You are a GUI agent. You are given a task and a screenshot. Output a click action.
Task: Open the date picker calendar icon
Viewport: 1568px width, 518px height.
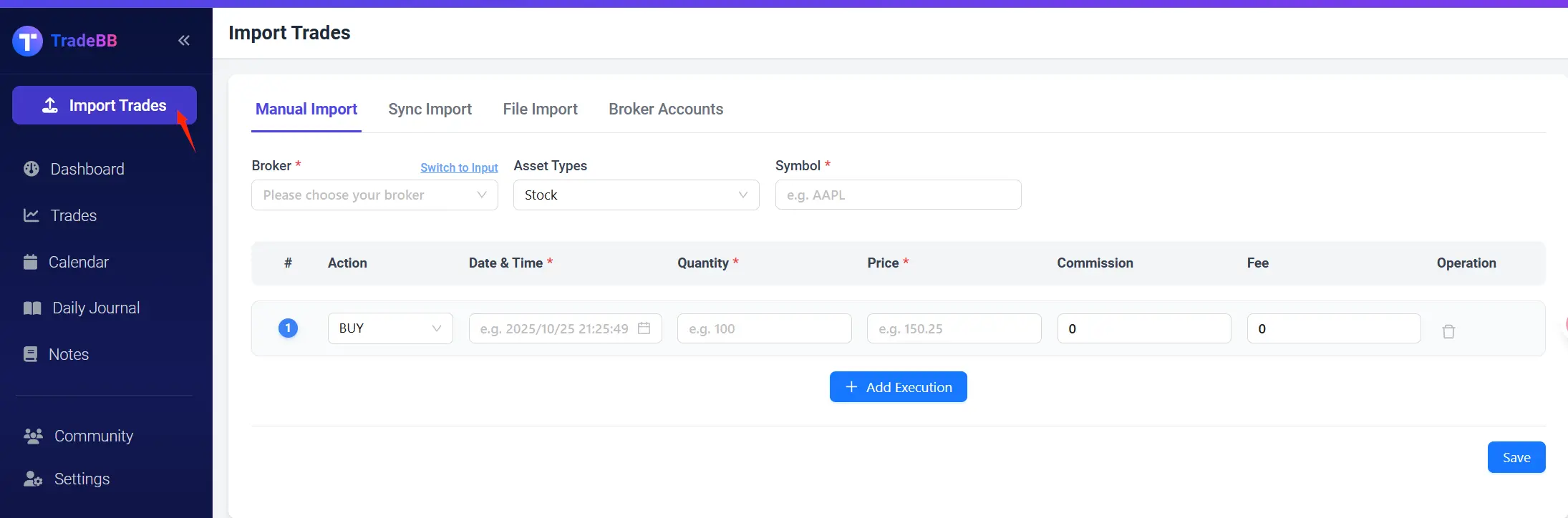pos(644,328)
